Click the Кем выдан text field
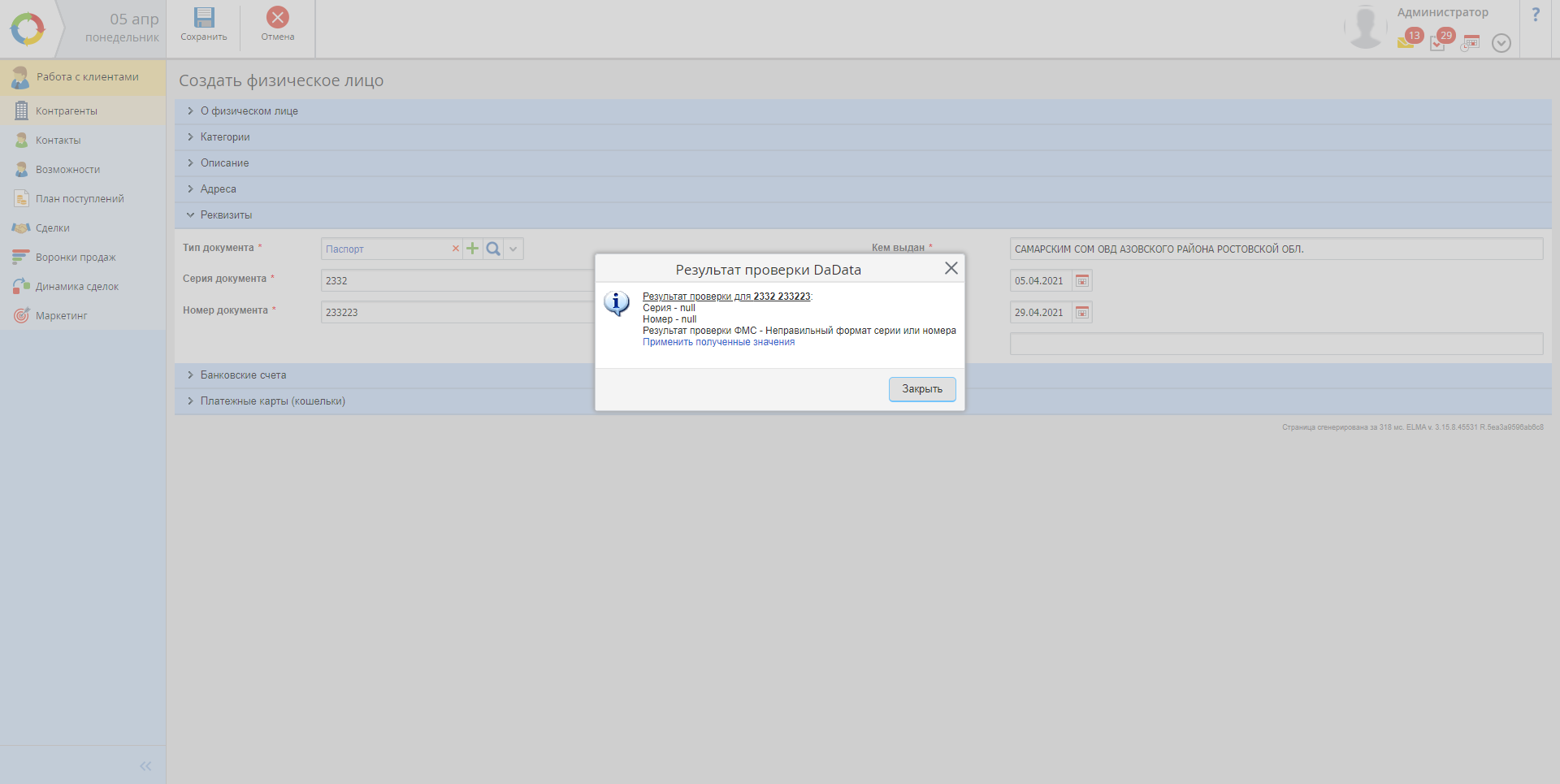The width and height of the screenshot is (1560, 784). point(1276,249)
